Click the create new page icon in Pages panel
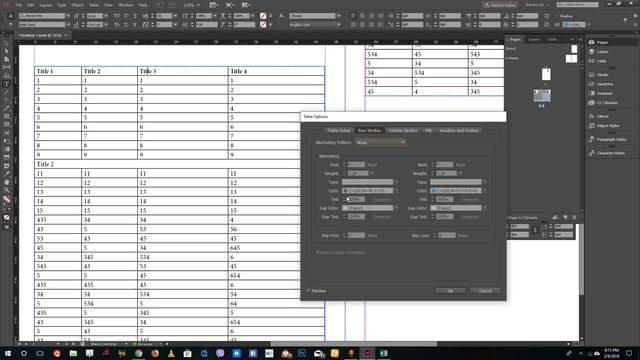Viewport: 640px width, 360px height. point(565,218)
